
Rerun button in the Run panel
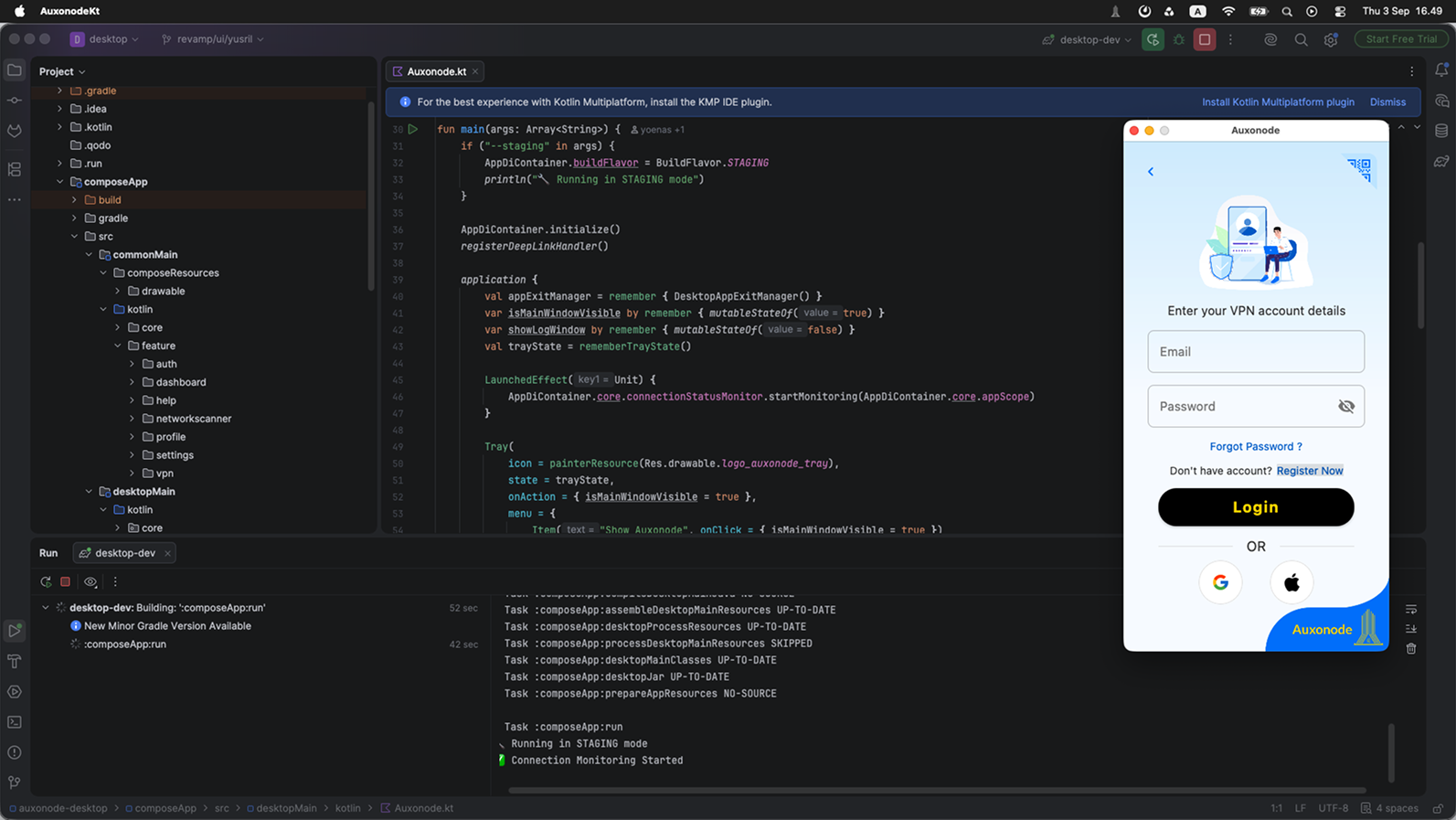pos(46,581)
